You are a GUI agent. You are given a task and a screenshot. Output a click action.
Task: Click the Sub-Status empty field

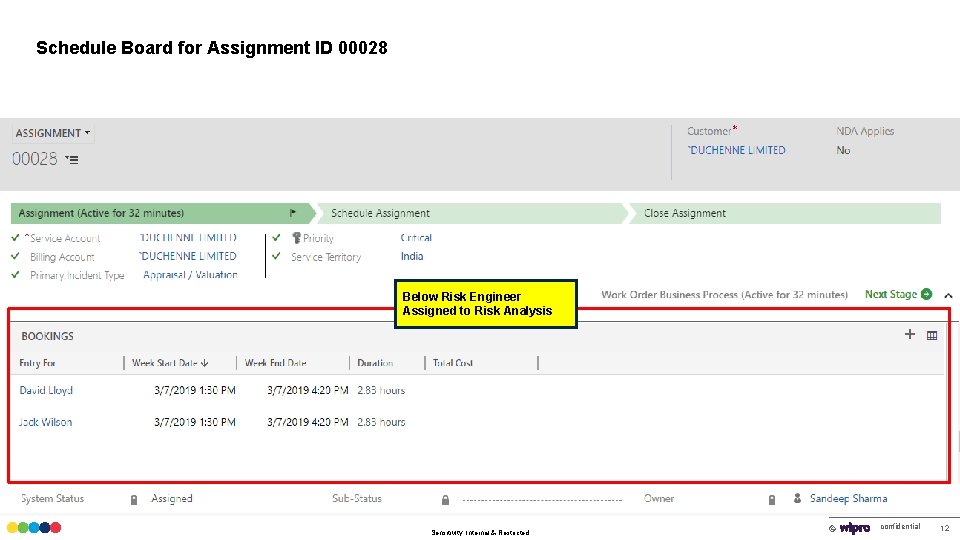(x=542, y=500)
